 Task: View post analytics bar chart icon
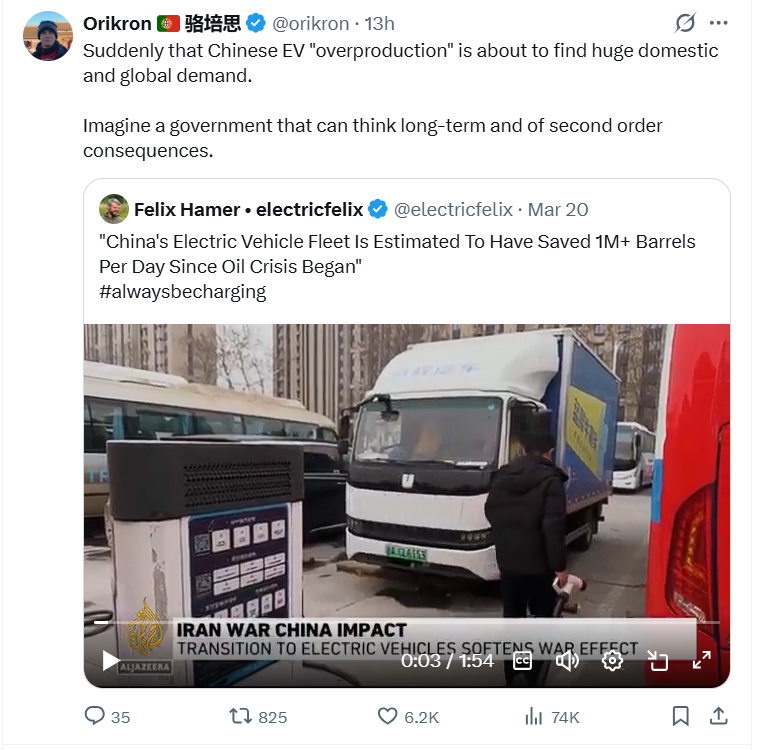tap(534, 716)
